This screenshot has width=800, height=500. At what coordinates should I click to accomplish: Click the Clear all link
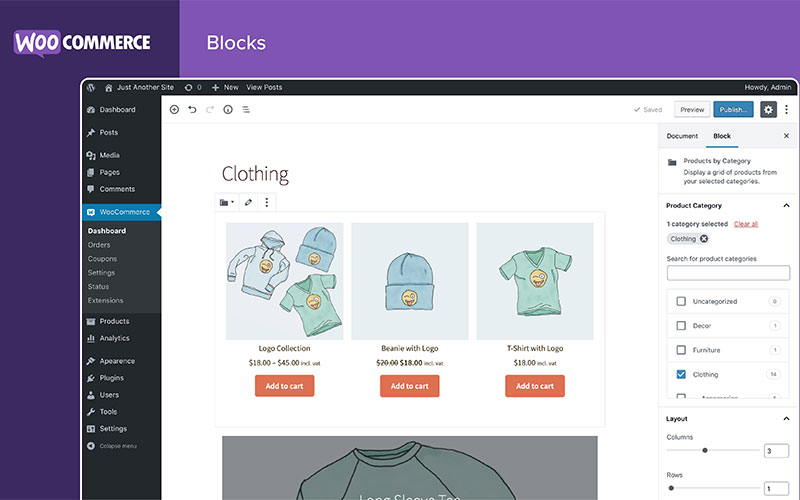coord(745,224)
